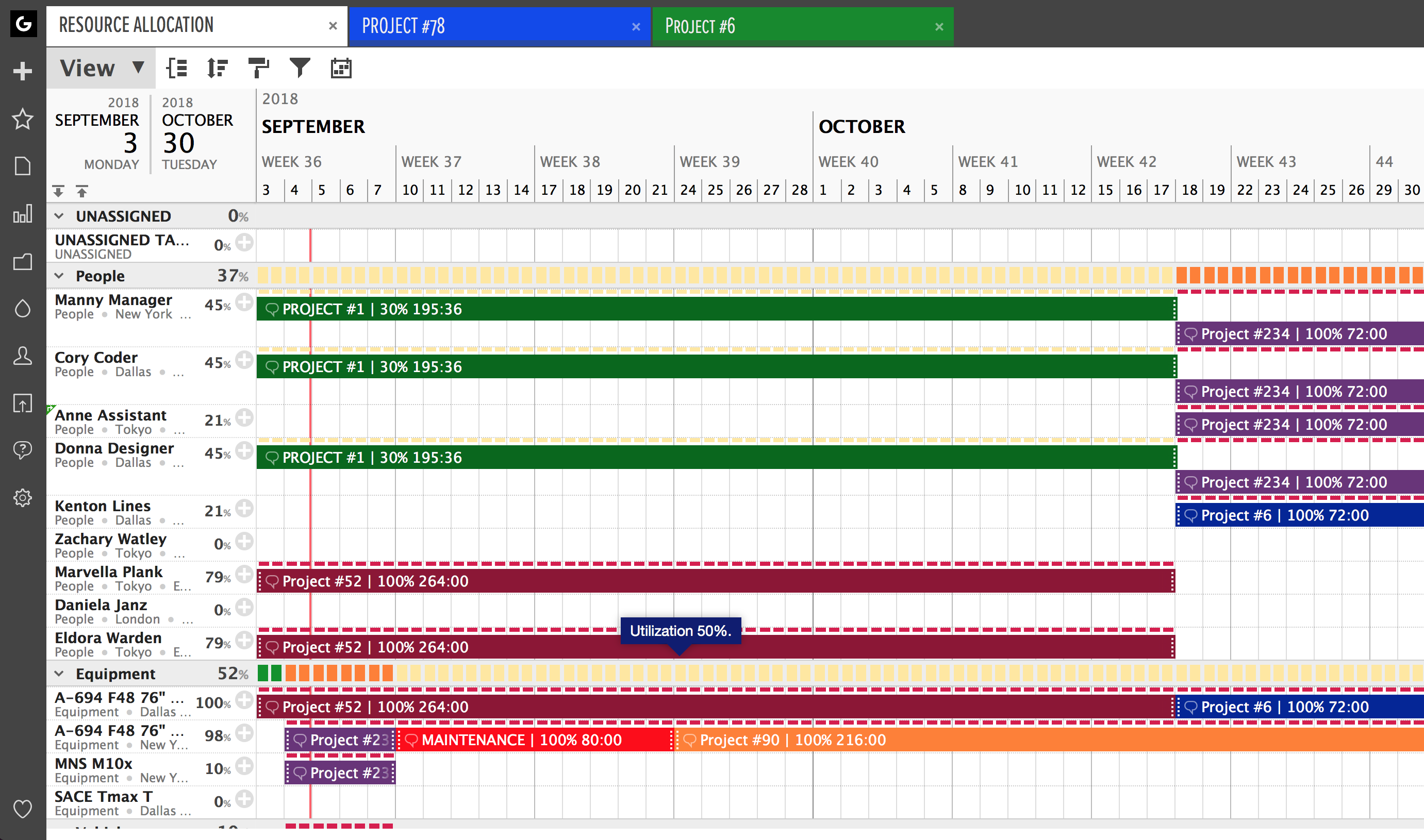This screenshot has height=840, width=1424.
Task: Open the settings gear in sidebar
Action: (x=23, y=497)
